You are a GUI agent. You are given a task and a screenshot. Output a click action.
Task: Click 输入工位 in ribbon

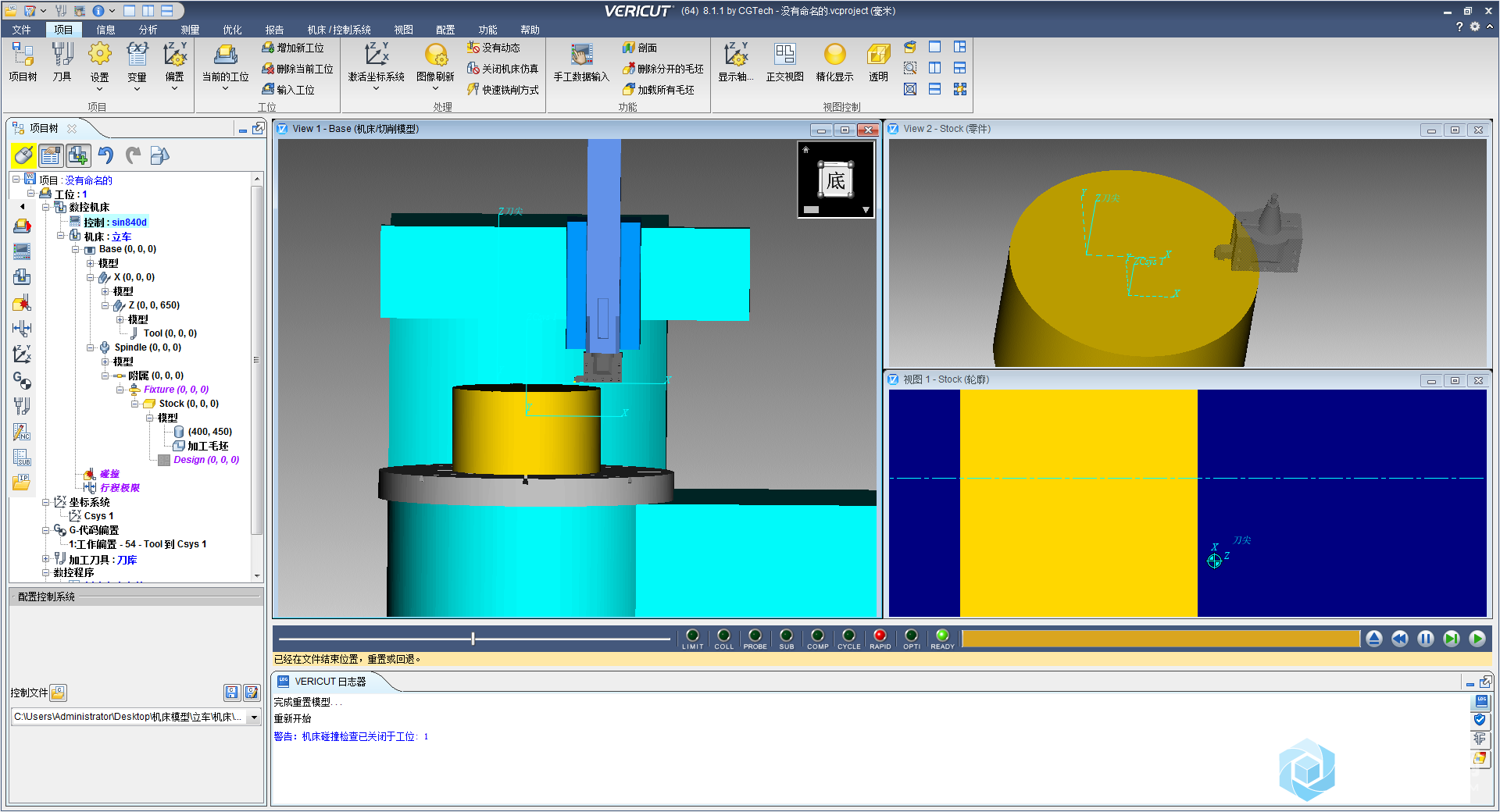click(288, 90)
